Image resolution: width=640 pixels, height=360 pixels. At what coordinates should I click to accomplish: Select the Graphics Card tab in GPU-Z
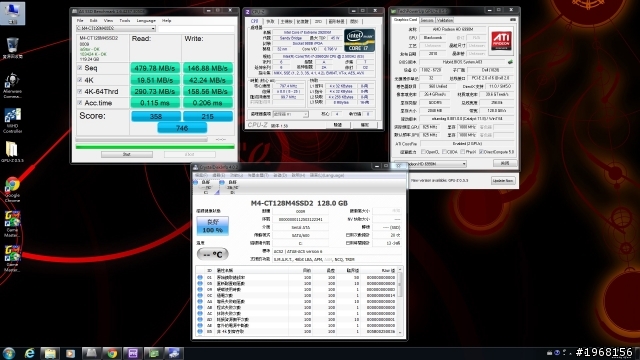405,20
